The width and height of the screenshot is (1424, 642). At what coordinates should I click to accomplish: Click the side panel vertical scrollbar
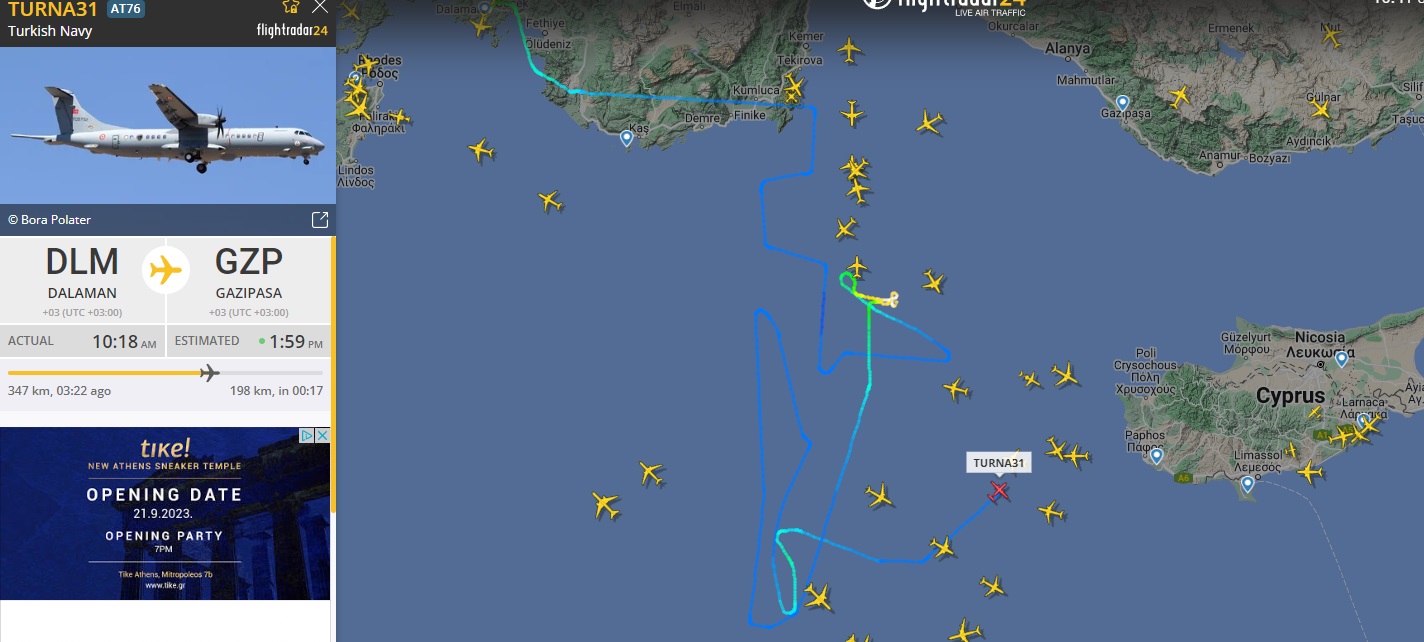click(333, 375)
